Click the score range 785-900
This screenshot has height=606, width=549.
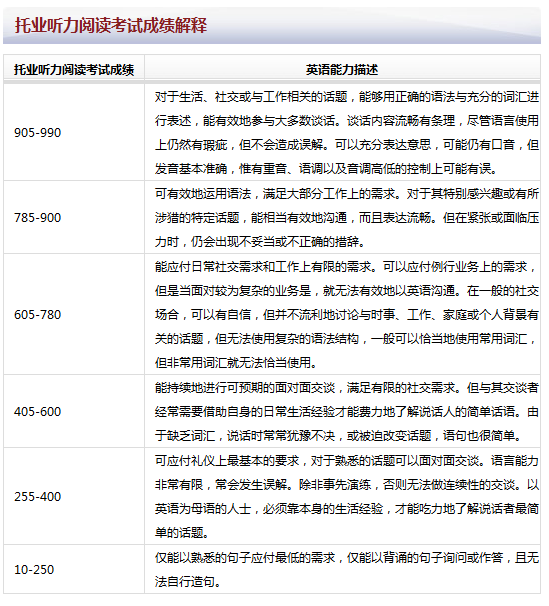[37, 218]
